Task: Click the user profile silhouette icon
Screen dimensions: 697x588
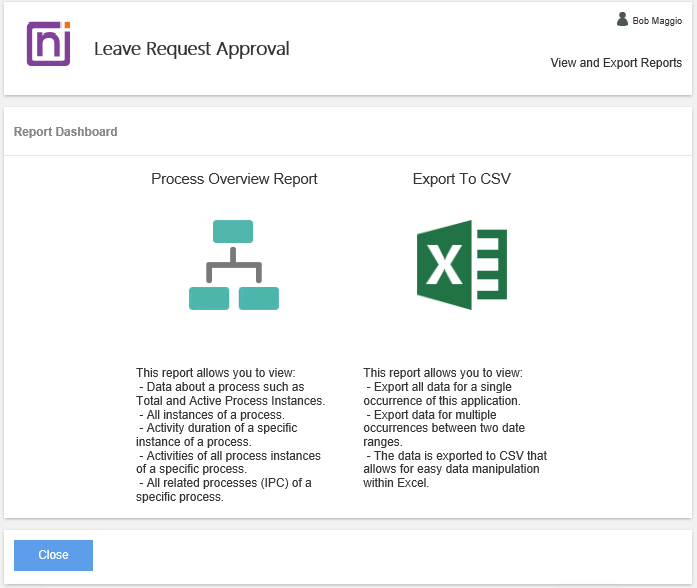Action: (622, 19)
